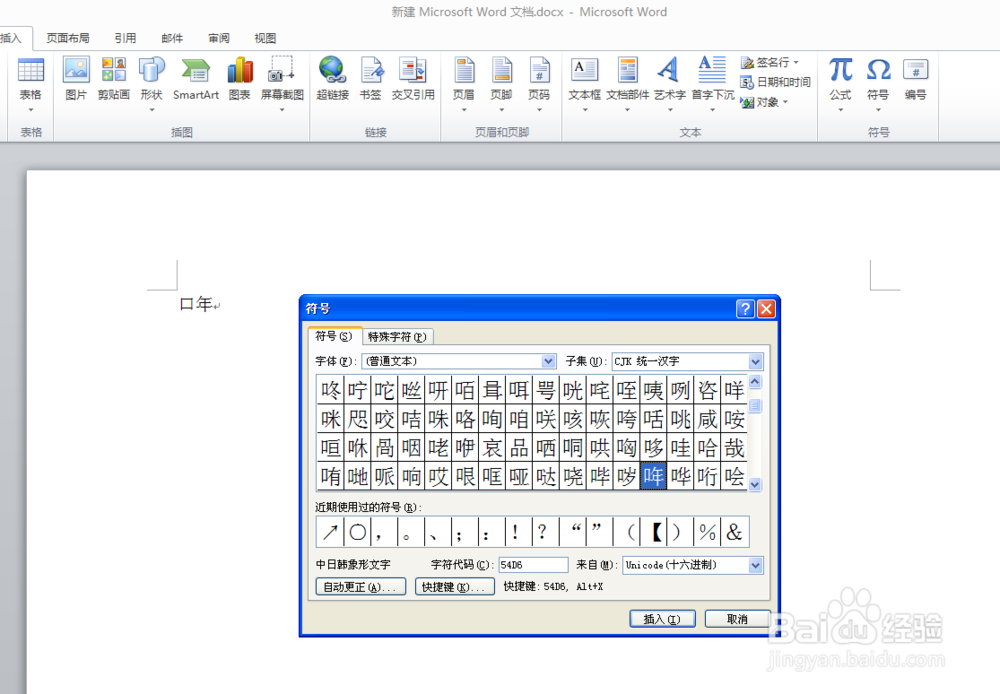Click the 取消 button
Screen dimensions: 1000x694
[x=737, y=619]
